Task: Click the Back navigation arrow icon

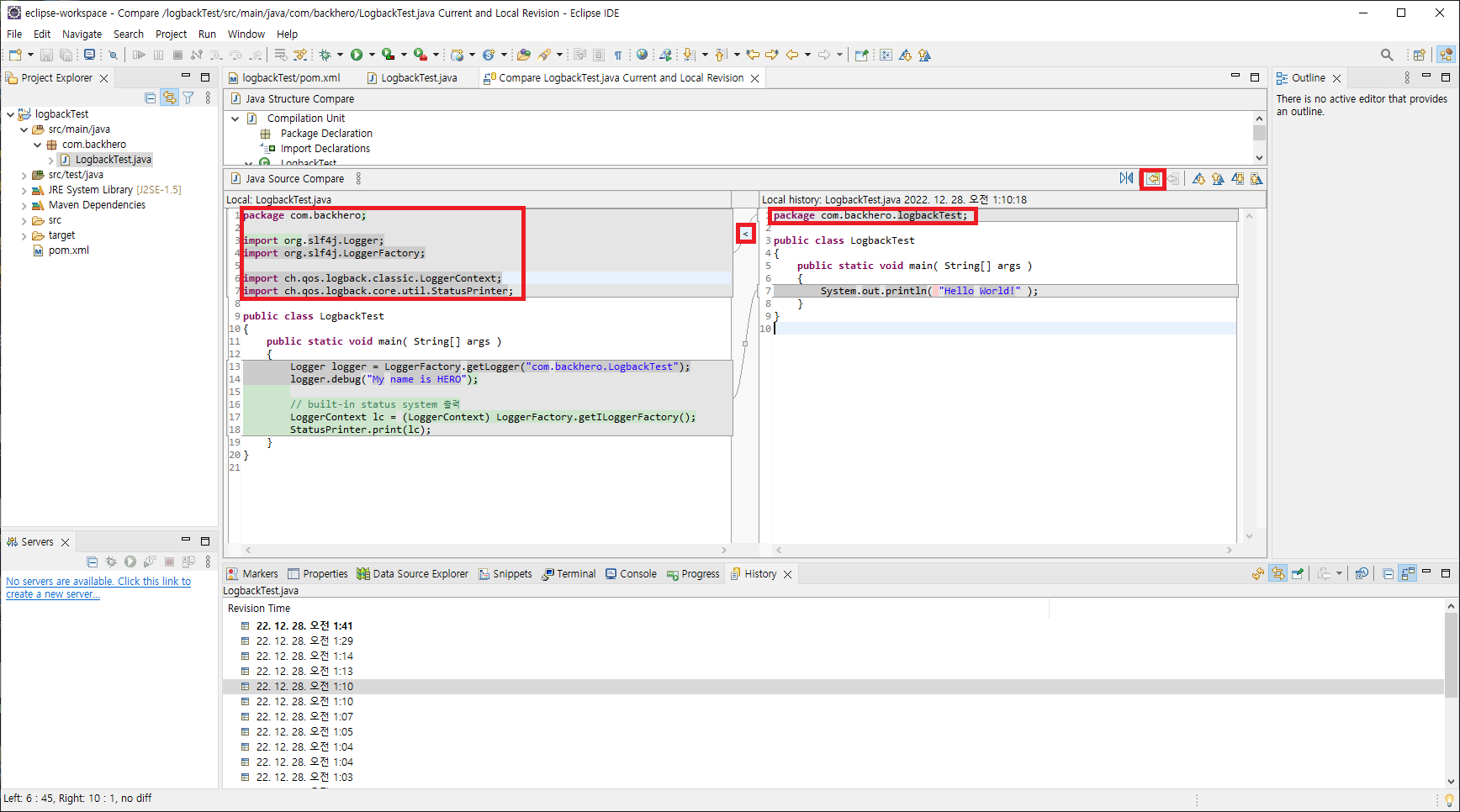Action: (792, 55)
